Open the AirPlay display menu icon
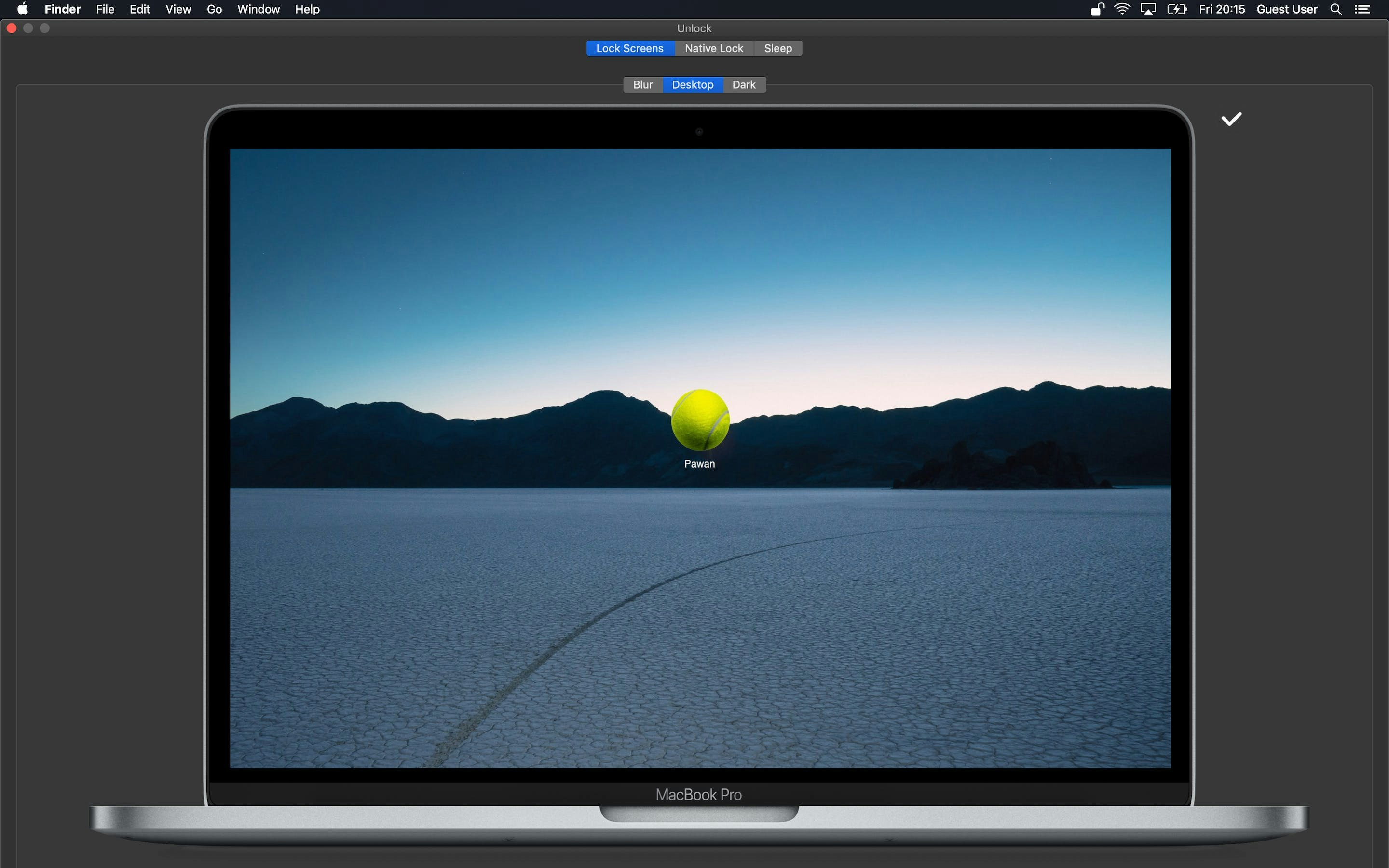 coord(1148,9)
